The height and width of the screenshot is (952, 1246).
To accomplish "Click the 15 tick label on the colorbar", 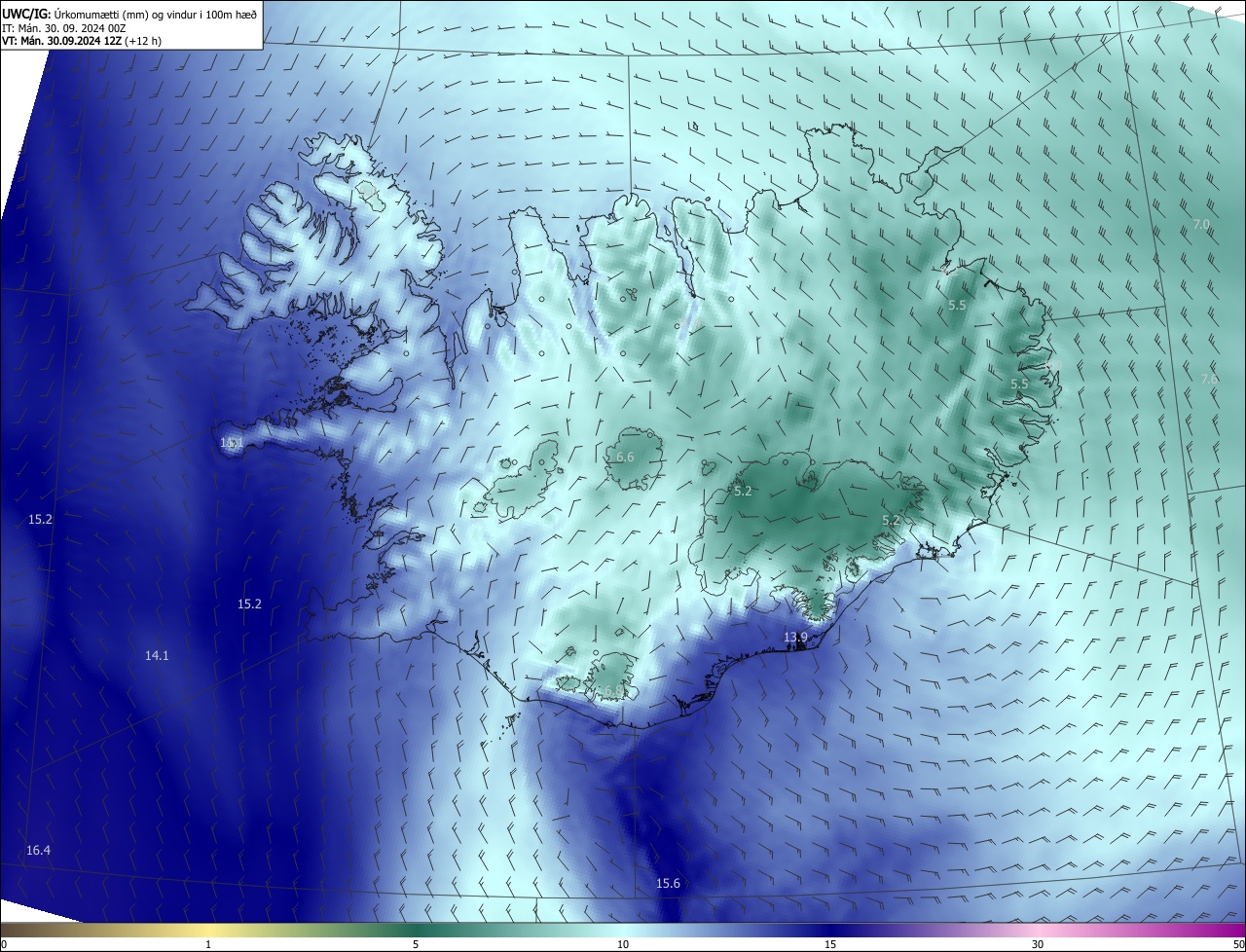I will [x=830, y=944].
